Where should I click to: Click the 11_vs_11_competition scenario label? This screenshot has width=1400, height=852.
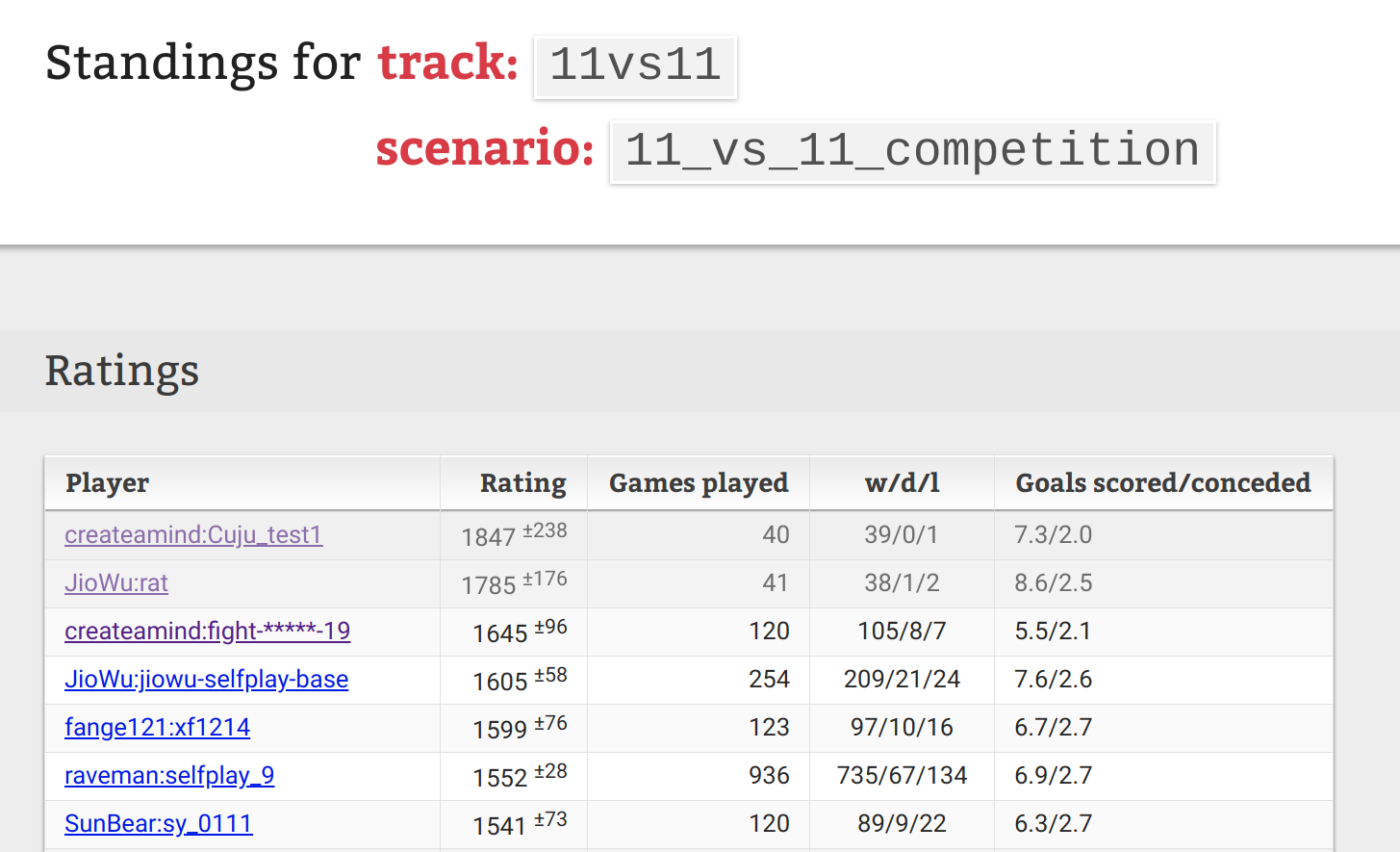[912, 151]
